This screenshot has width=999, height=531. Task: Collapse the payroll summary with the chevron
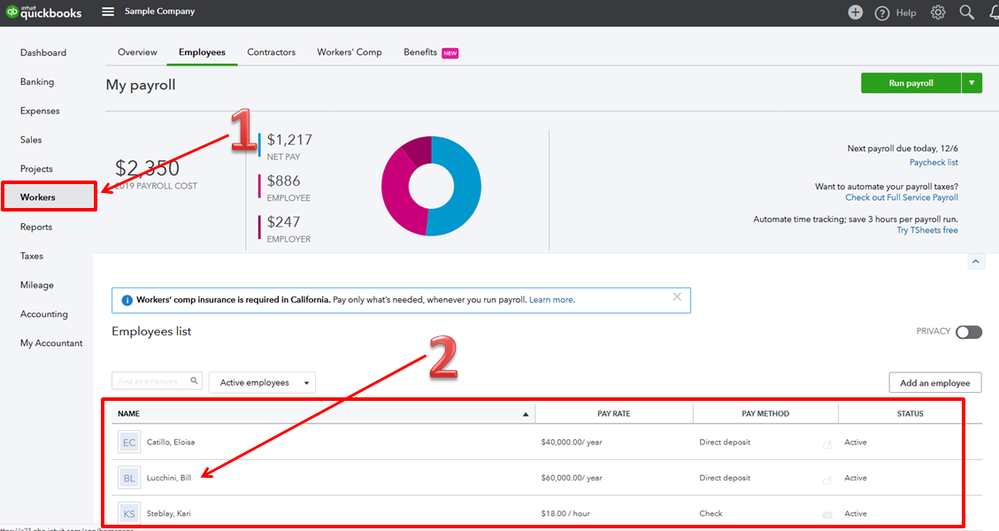tap(976, 261)
